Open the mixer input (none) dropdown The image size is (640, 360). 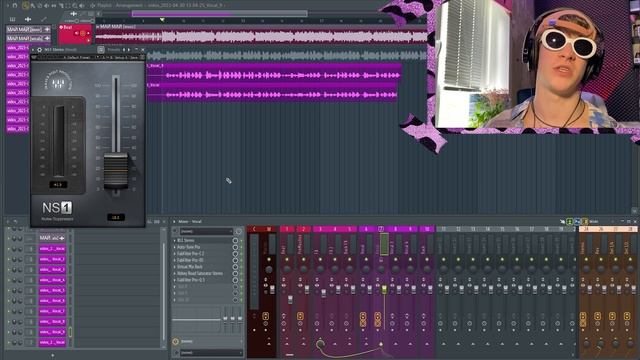point(206,231)
